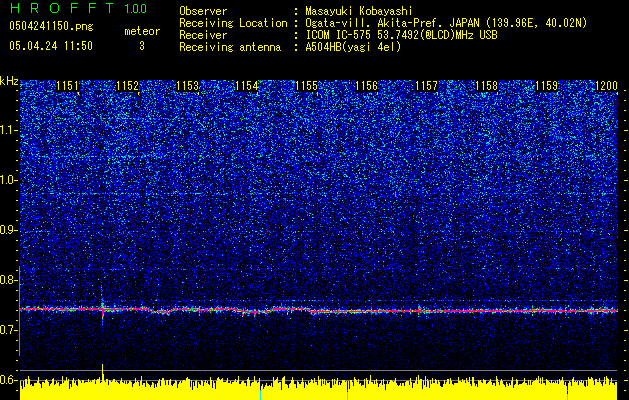
Task: Click the meteor count value 3
Action: (x=141, y=46)
